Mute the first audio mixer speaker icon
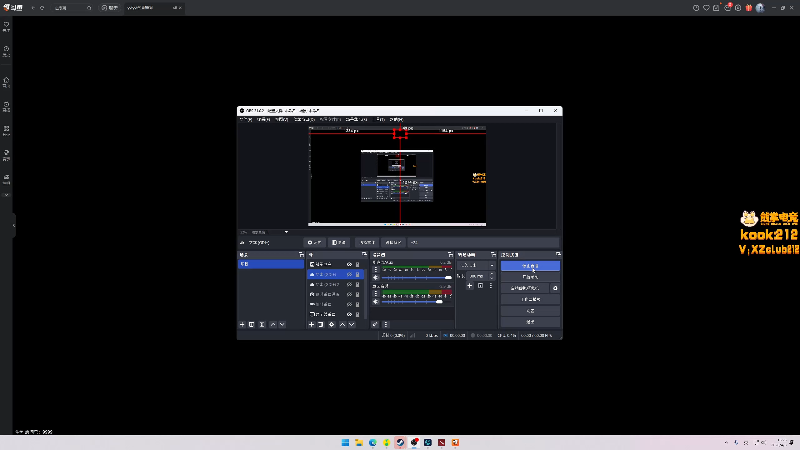 (376, 277)
